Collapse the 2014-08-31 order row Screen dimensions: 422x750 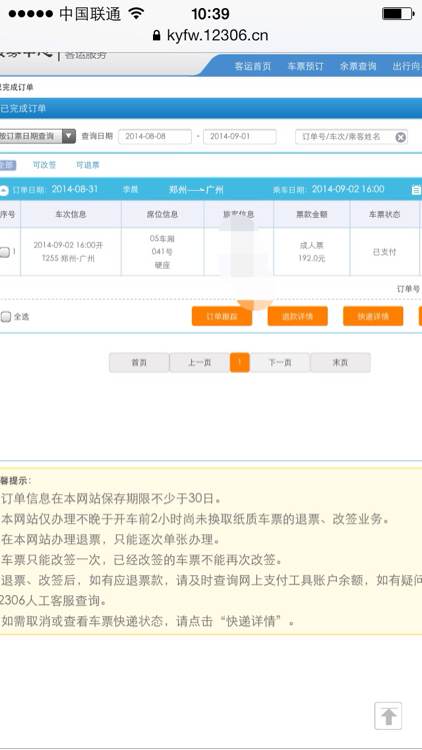tap(4, 190)
